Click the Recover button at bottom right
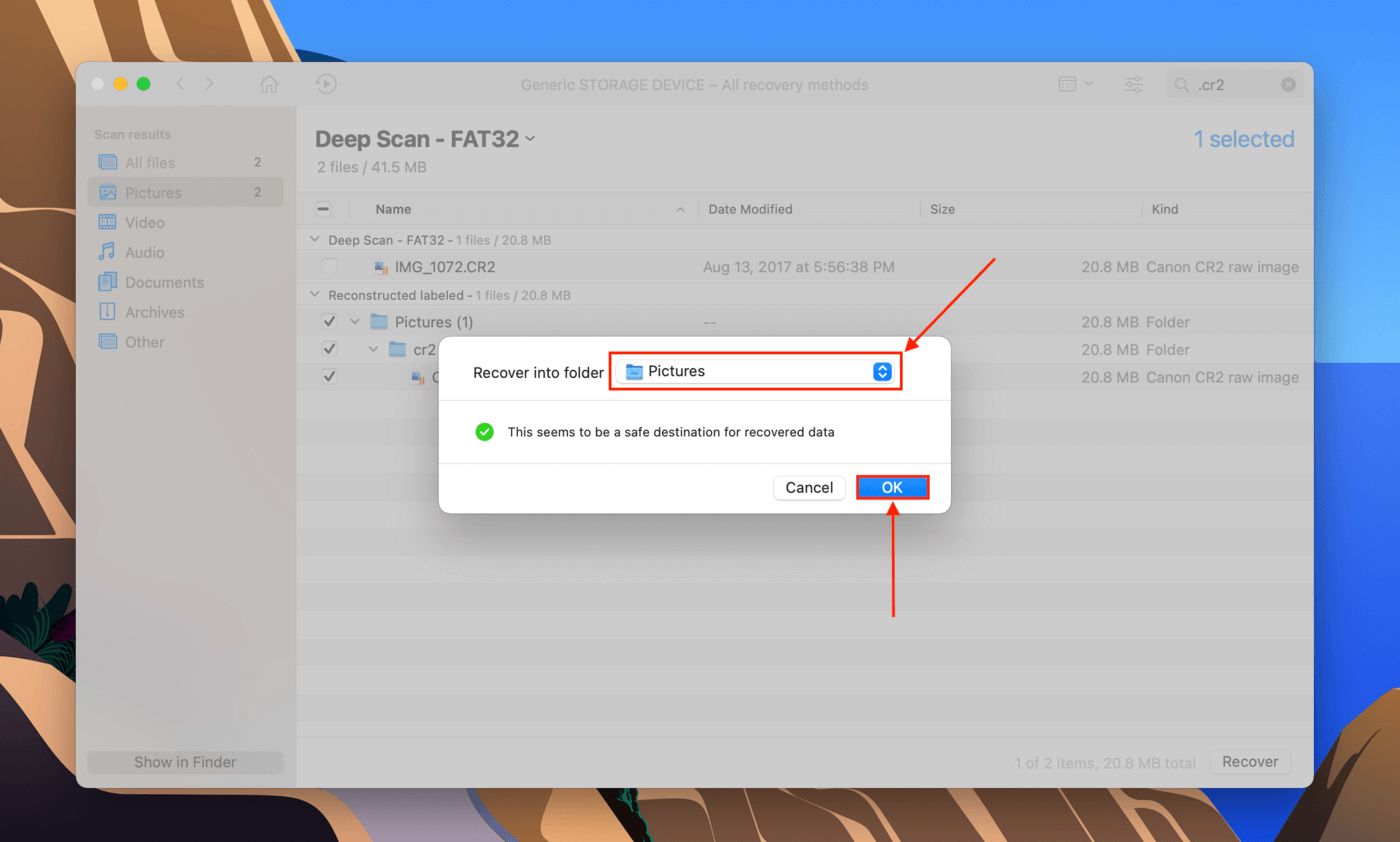The width and height of the screenshot is (1400, 842). click(1250, 762)
